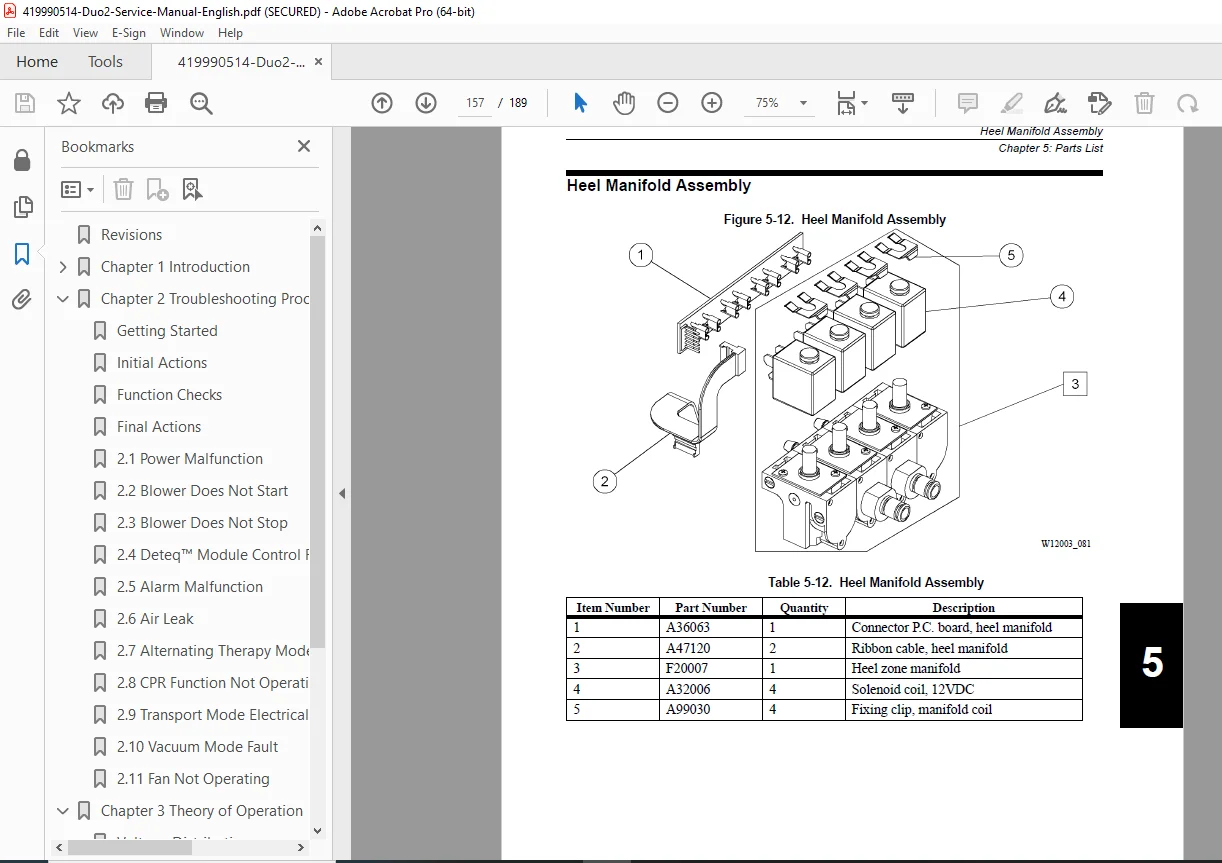Switch to the Tools tab

click(x=105, y=62)
